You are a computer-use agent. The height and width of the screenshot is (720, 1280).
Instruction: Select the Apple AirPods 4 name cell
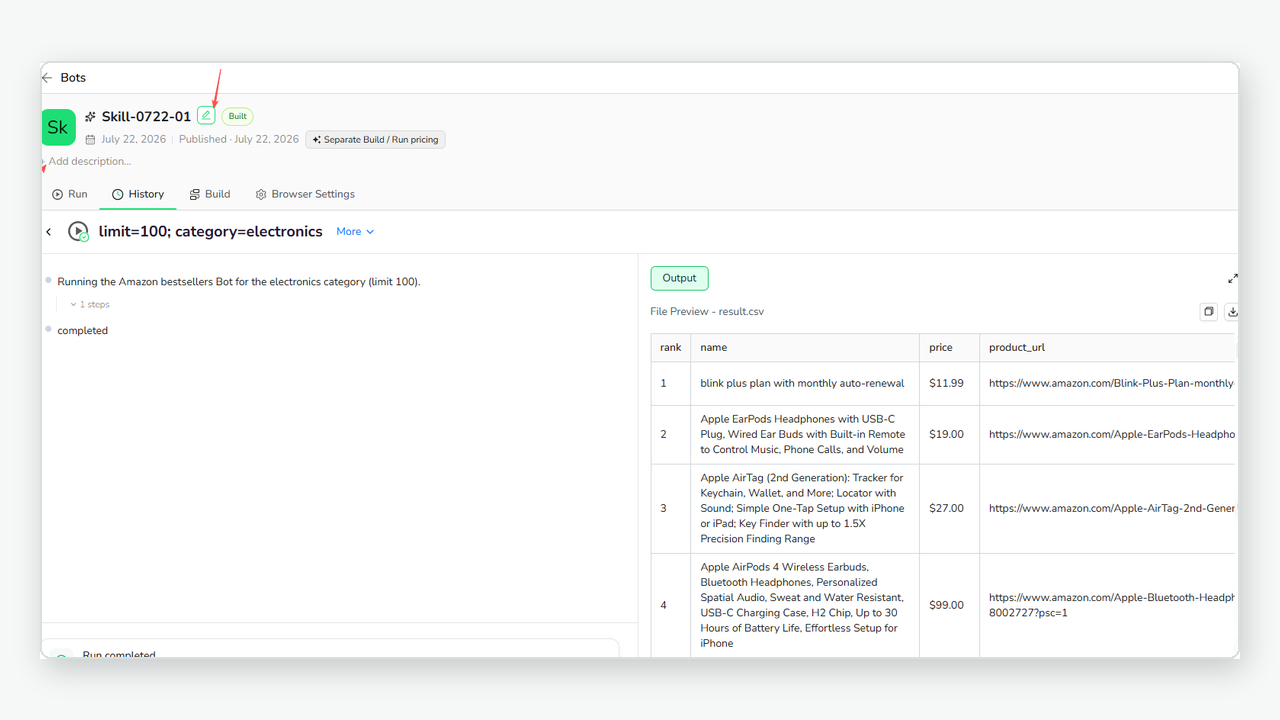tap(805, 605)
